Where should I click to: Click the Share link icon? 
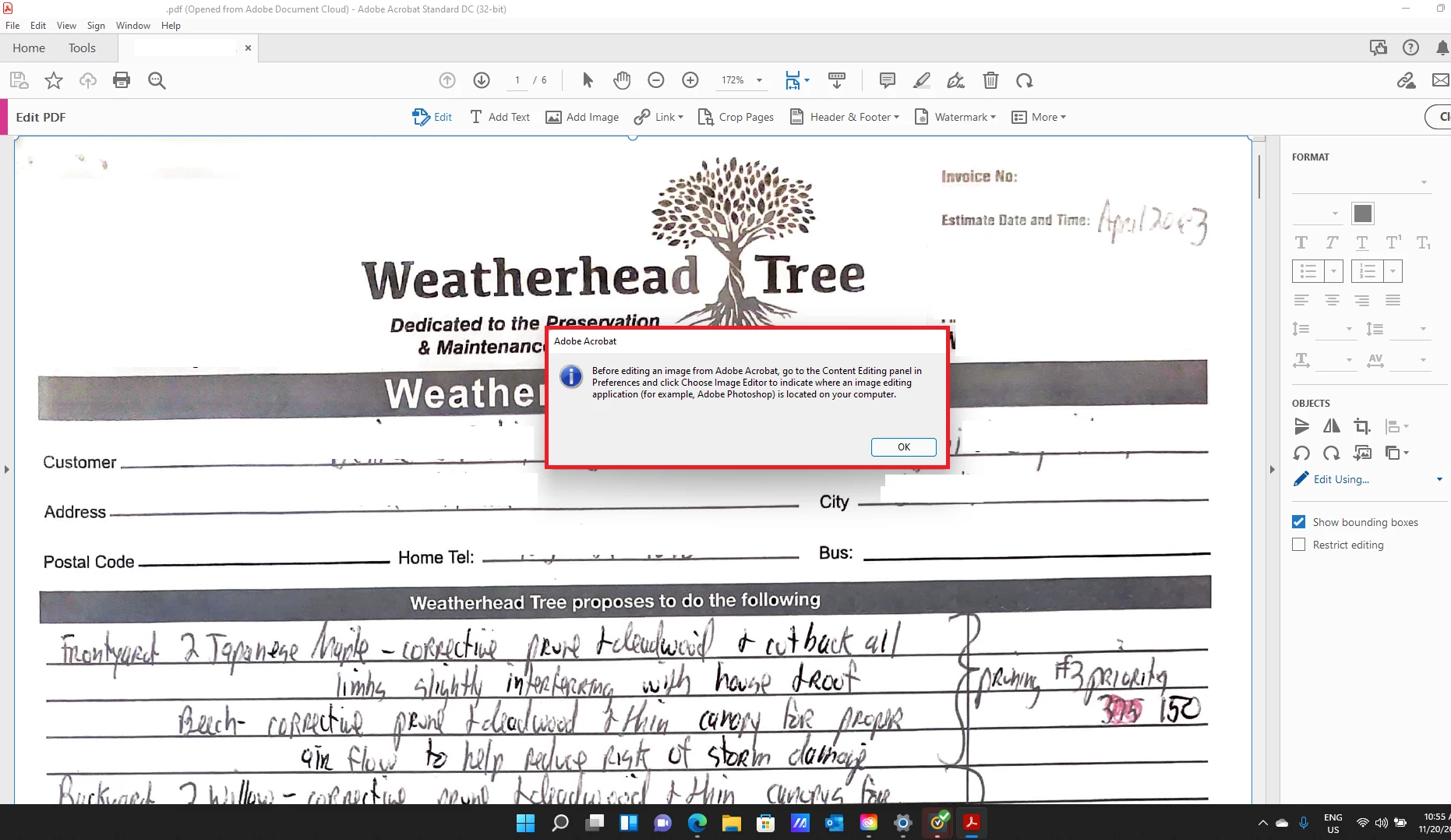1406,80
